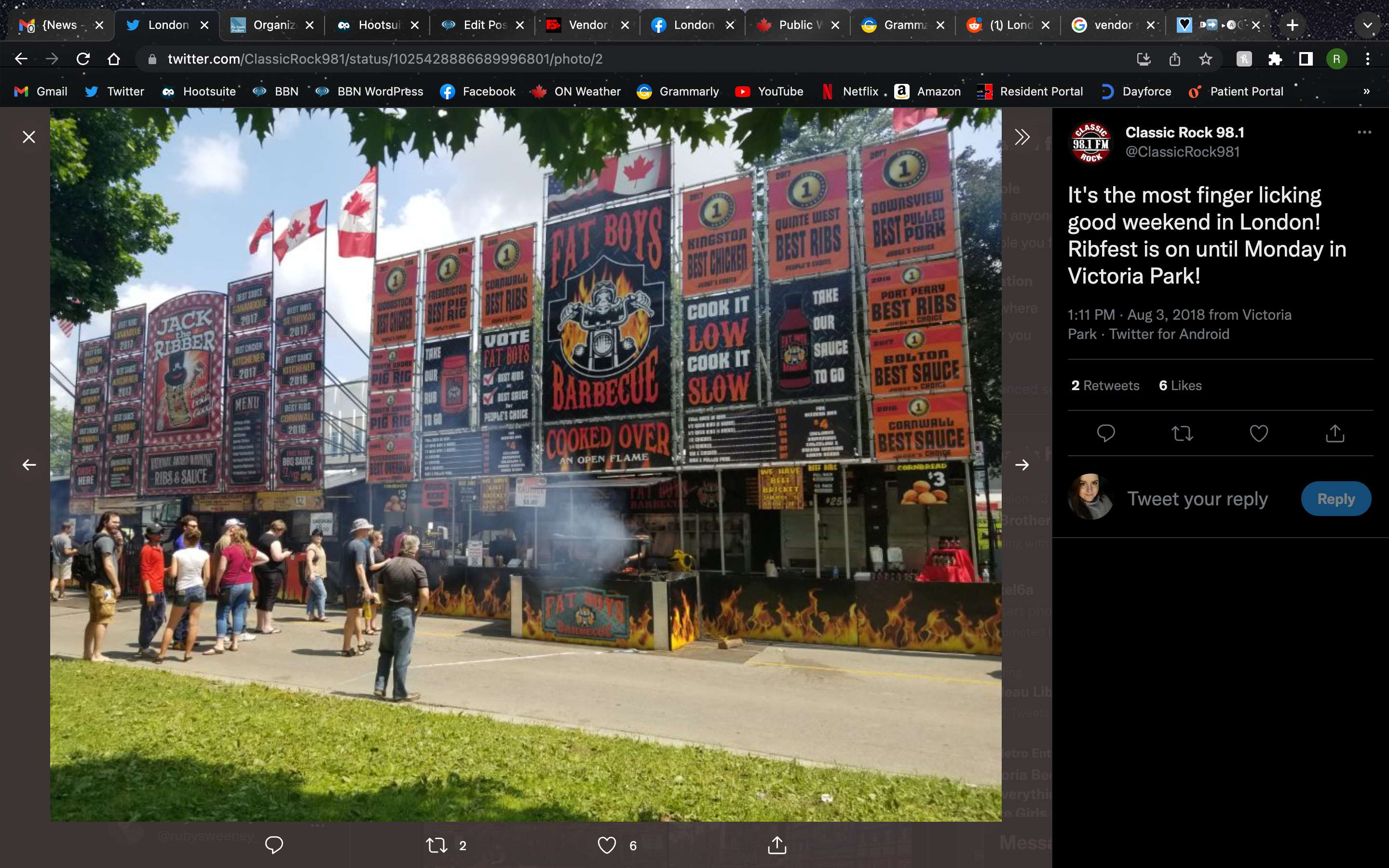The width and height of the screenshot is (1389, 868).
Task: Open the Facebook bookmark
Action: [x=478, y=91]
